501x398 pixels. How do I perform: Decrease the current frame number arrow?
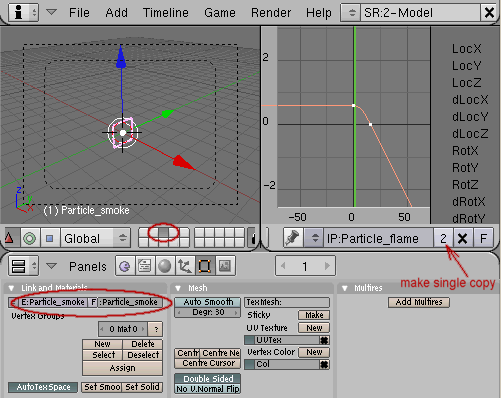click(283, 266)
